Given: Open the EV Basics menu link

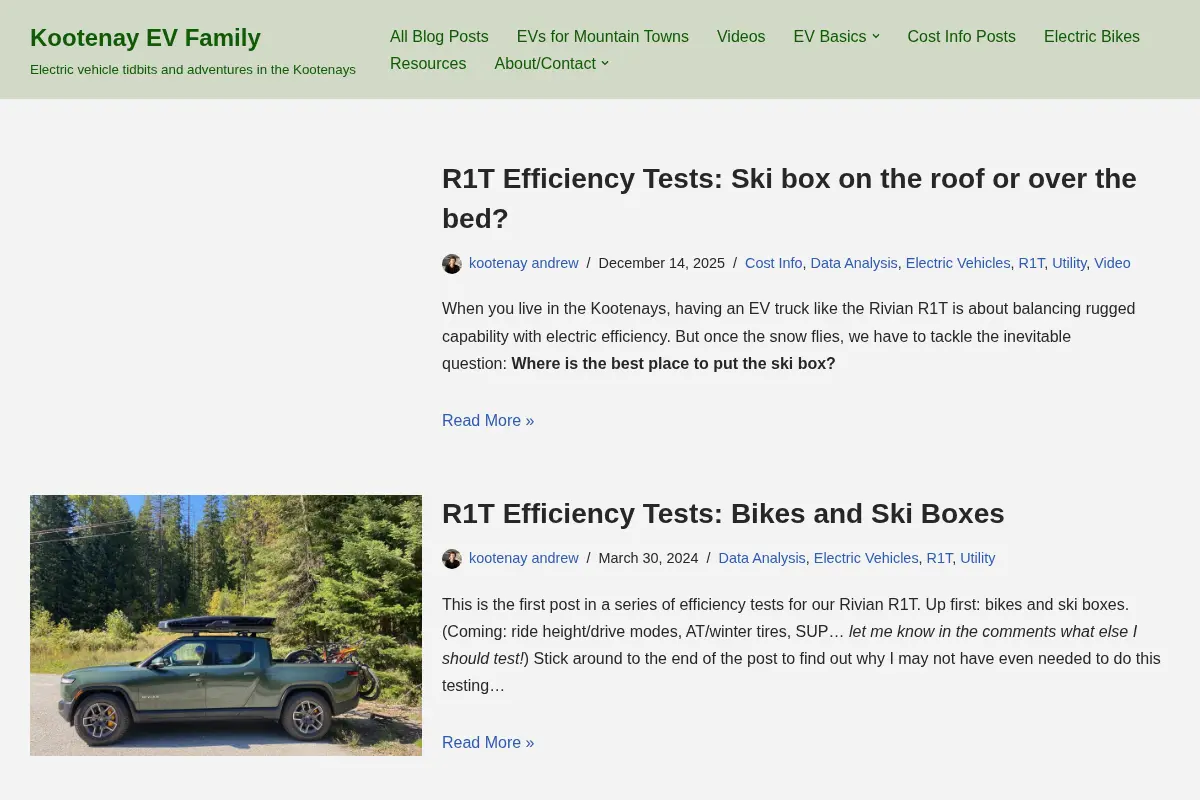Looking at the screenshot, I should [x=830, y=37].
